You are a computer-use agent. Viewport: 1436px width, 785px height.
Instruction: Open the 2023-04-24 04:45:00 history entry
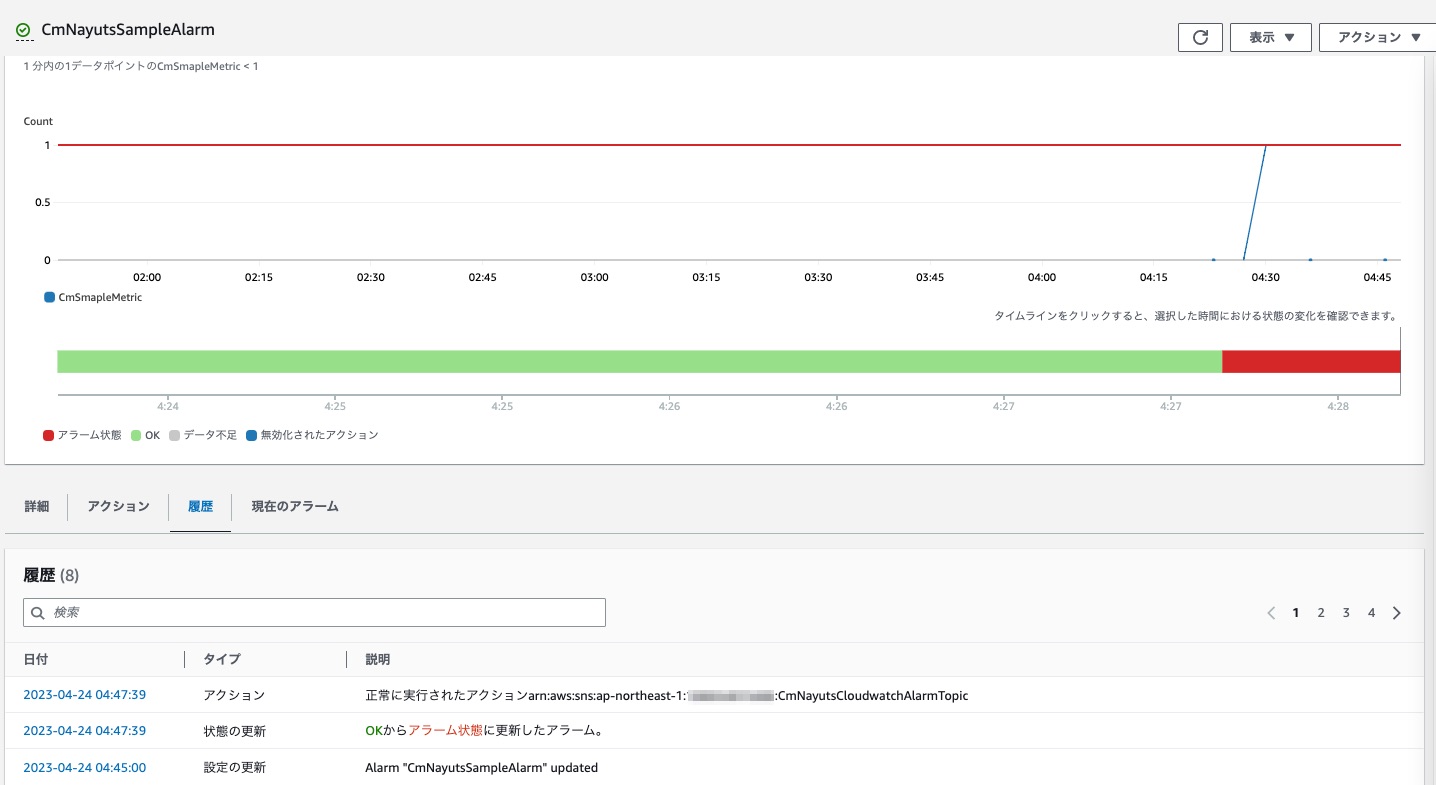(84, 767)
